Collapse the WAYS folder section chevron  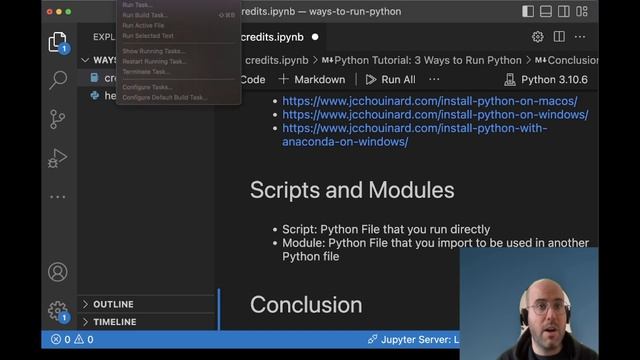coord(85,60)
